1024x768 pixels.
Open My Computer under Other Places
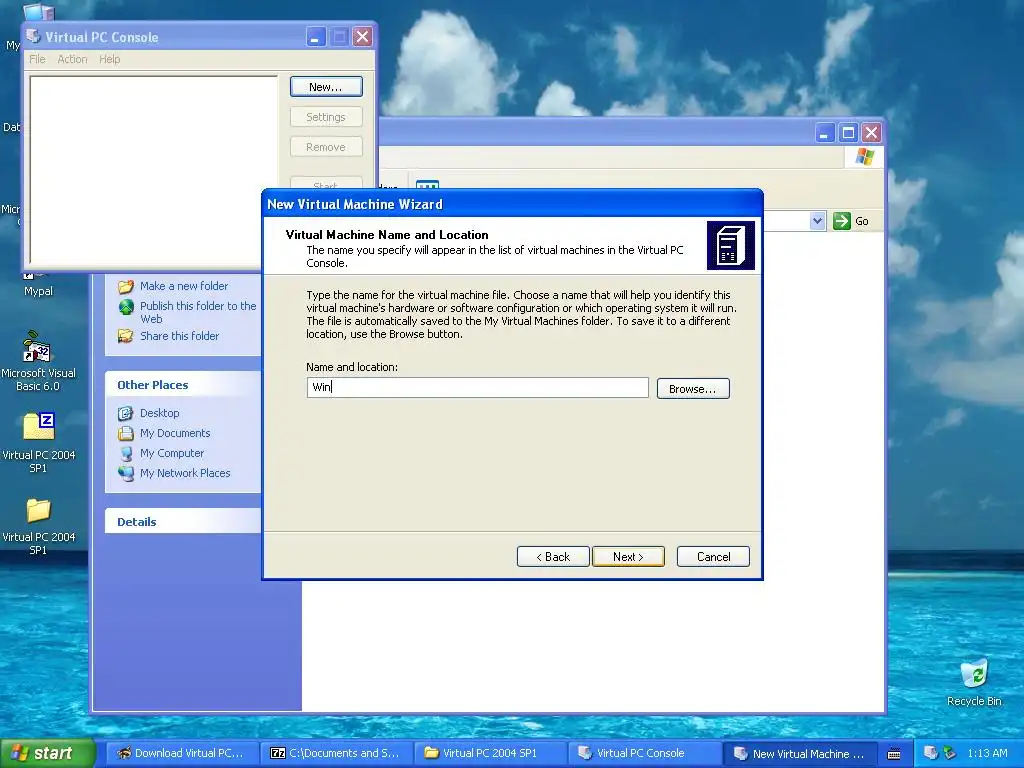coord(172,453)
